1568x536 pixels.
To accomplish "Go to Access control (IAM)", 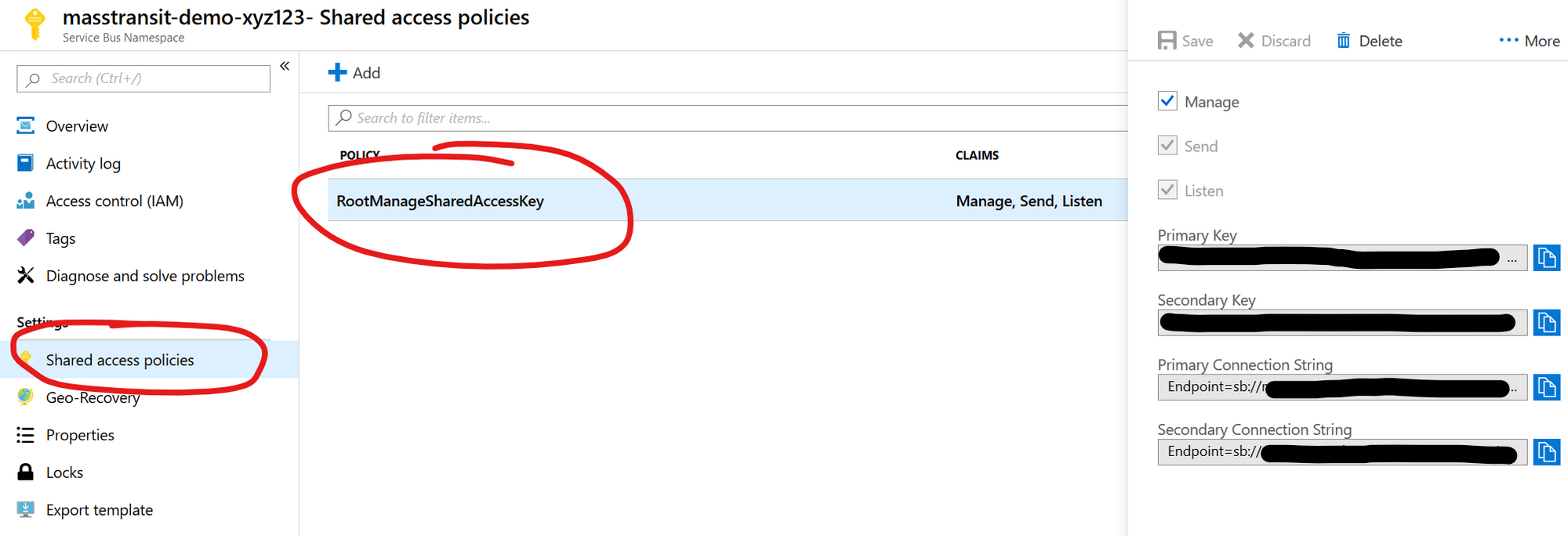I will pos(114,201).
